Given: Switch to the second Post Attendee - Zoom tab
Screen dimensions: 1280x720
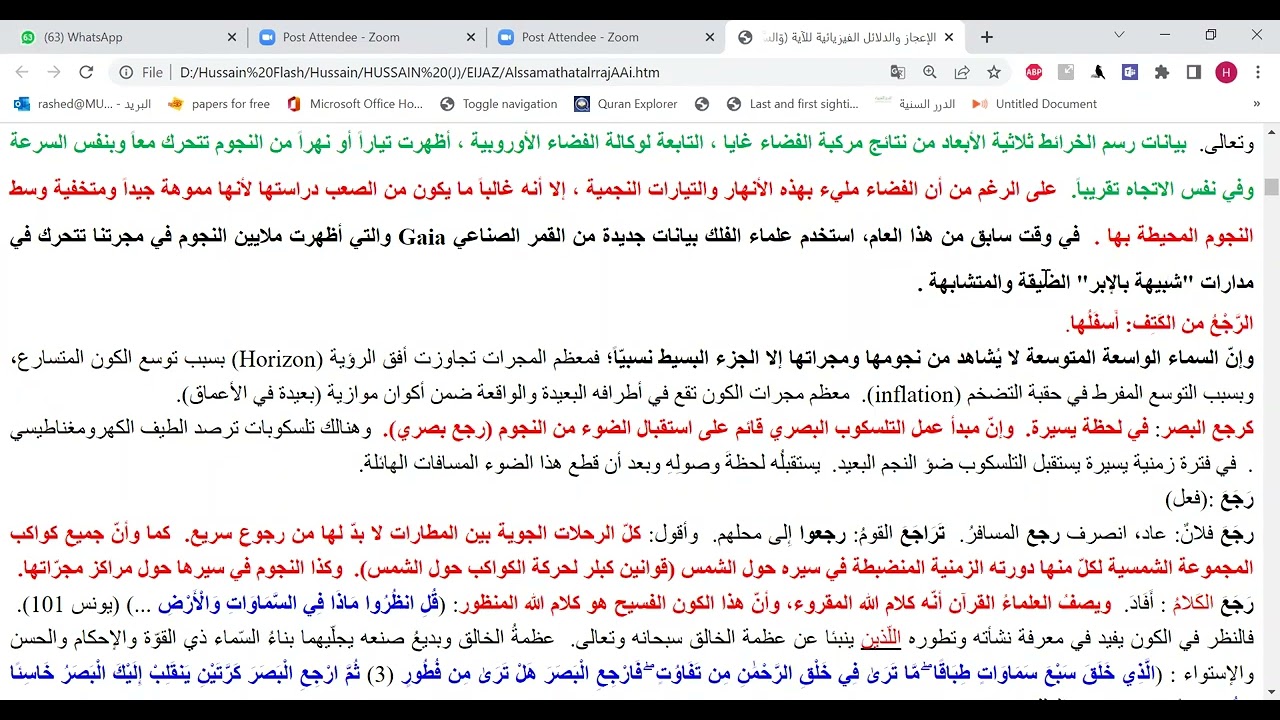Looking at the screenshot, I should coord(604,37).
